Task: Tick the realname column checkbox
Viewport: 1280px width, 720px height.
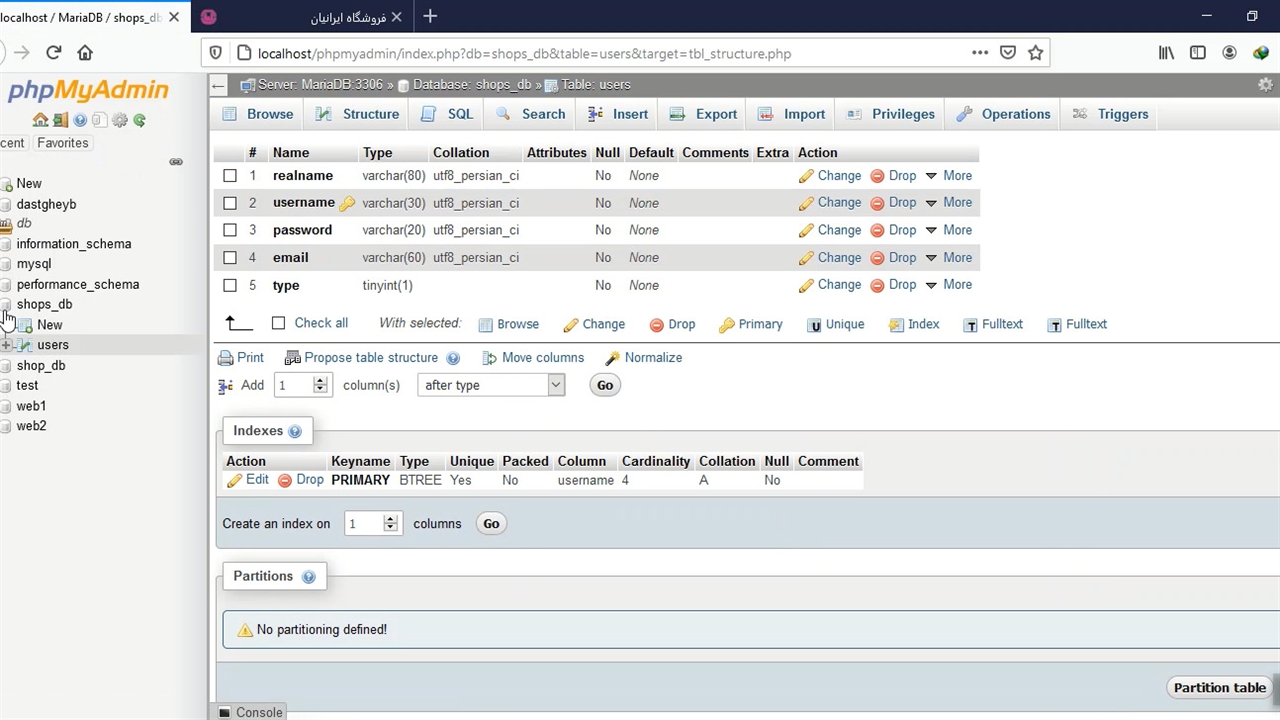Action: point(230,176)
